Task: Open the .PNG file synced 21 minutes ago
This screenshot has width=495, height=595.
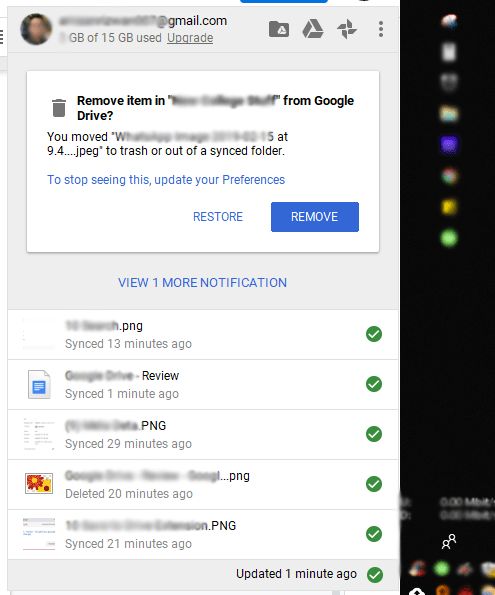Action: point(203,534)
